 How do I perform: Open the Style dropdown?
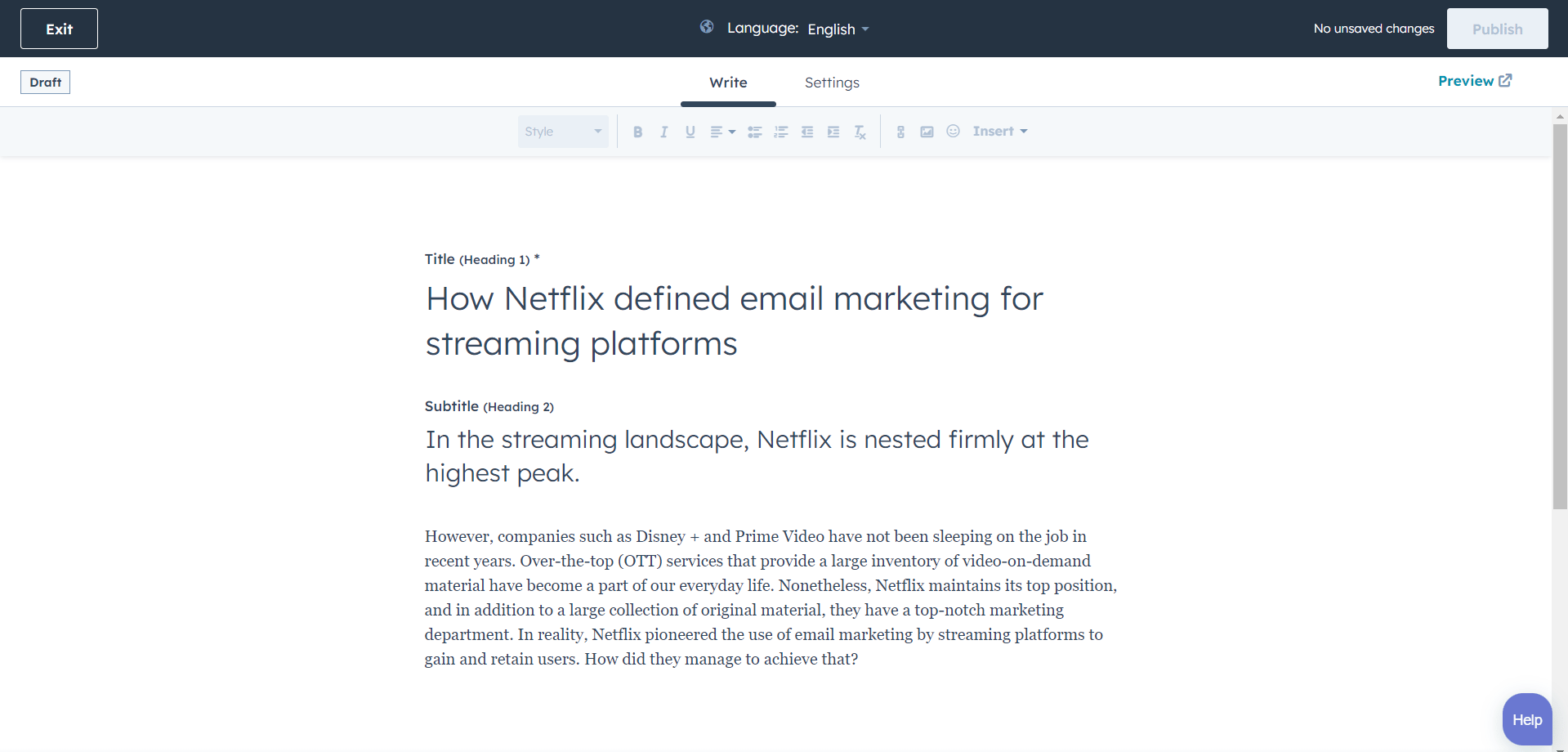click(563, 132)
